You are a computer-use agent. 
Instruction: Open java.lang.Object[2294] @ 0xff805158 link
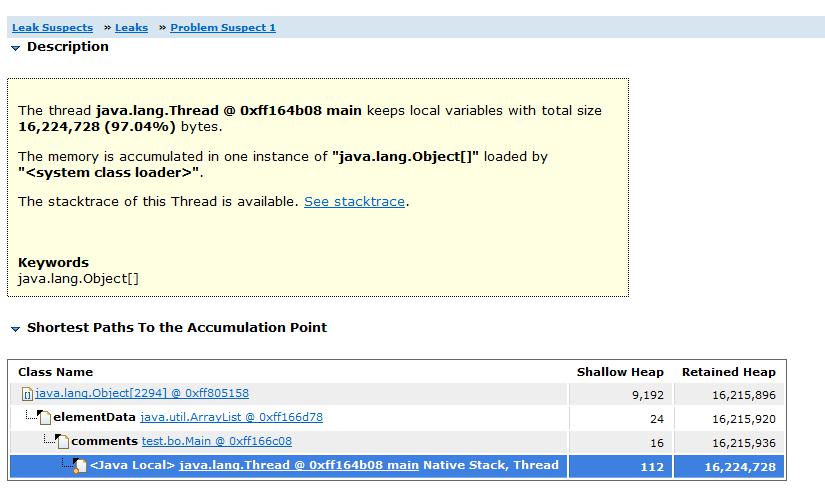click(142, 394)
